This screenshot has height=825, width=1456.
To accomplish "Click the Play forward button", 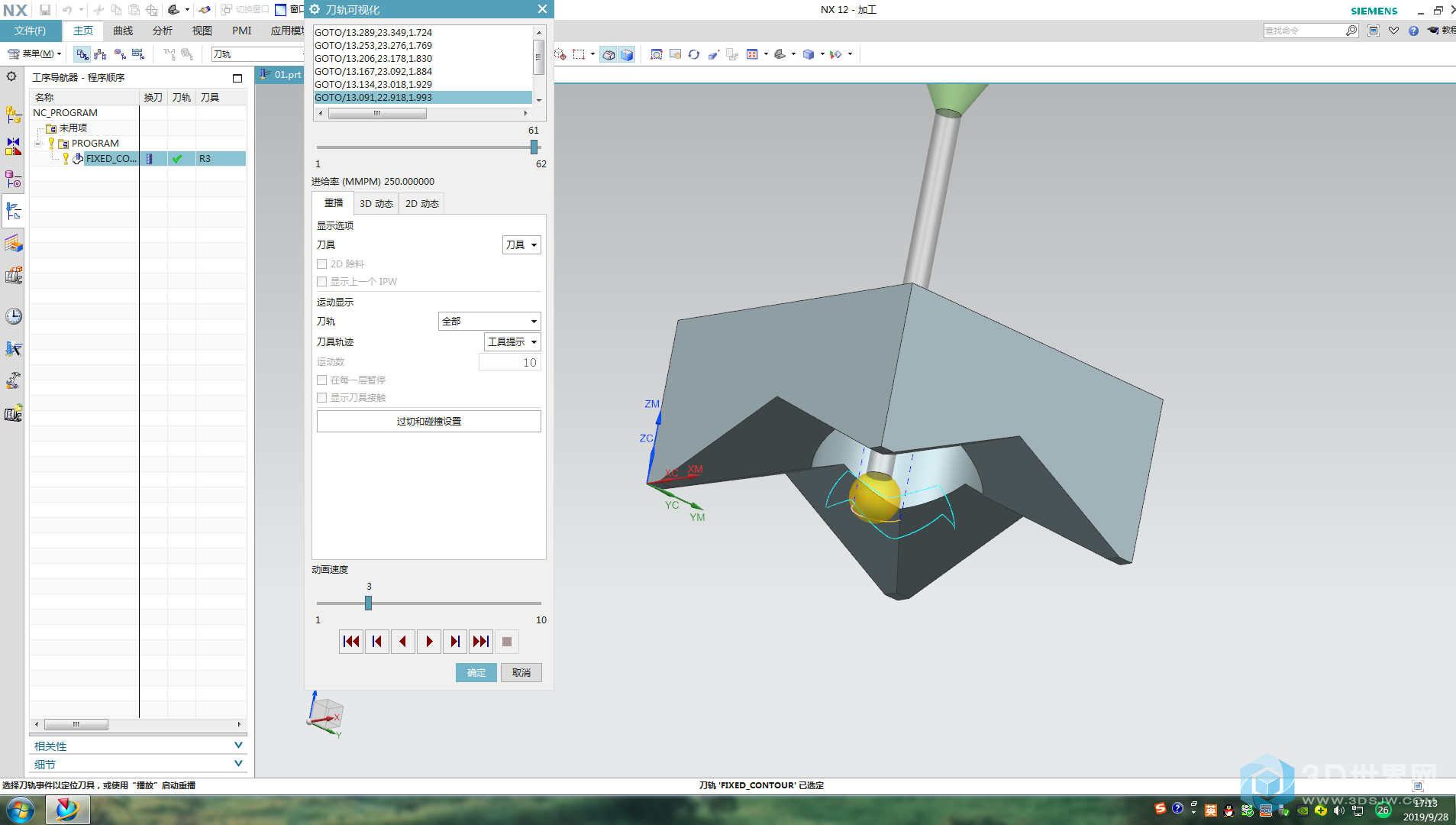I will pos(429,642).
